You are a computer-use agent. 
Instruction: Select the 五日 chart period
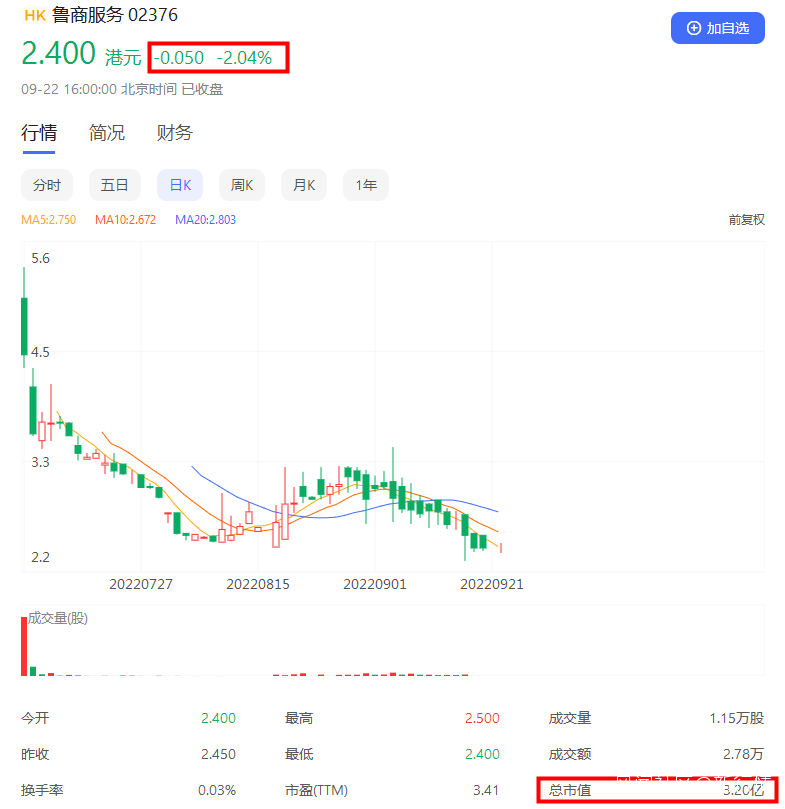click(x=115, y=185)
